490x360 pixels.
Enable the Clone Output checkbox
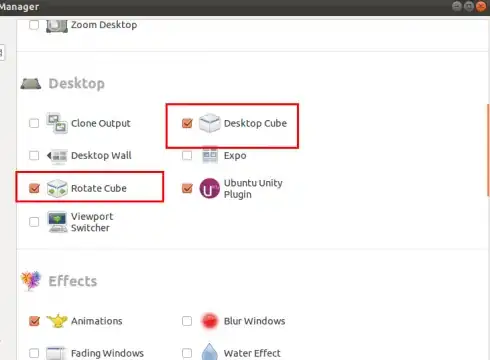point(34,123)
